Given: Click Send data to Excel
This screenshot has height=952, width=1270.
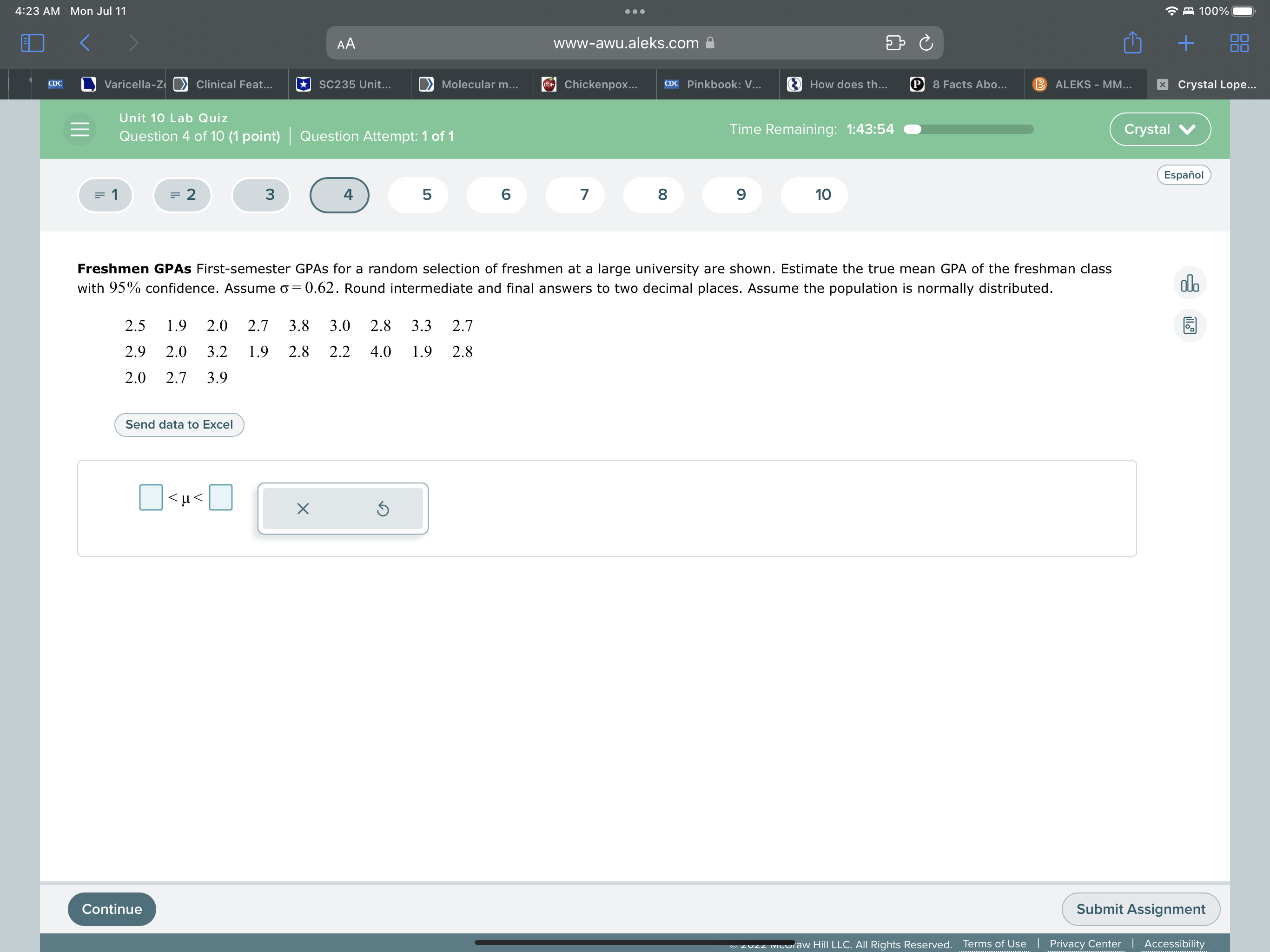Looking at the screenshot, I should [179, 424].
